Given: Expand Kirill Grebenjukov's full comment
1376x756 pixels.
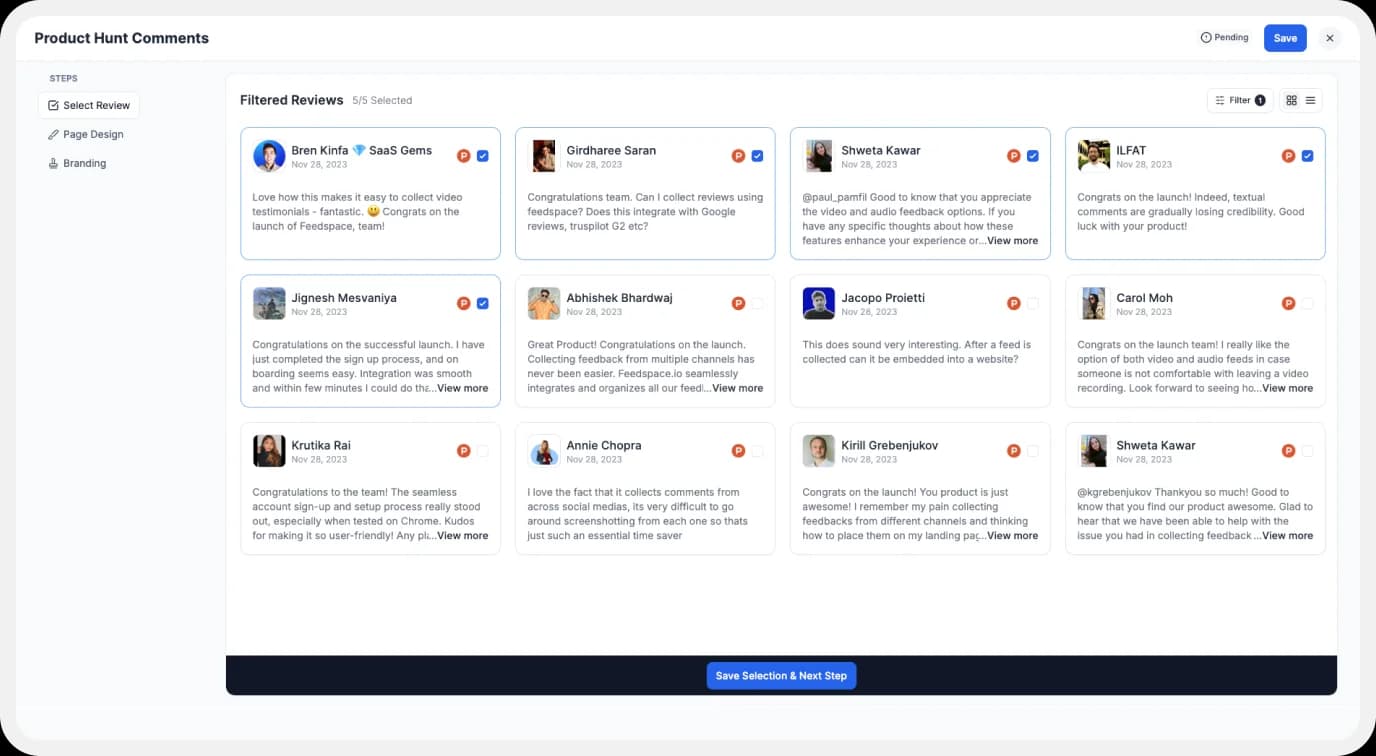Looking at the screenshot, I should pyautogui.click(x=1012, y=535).
